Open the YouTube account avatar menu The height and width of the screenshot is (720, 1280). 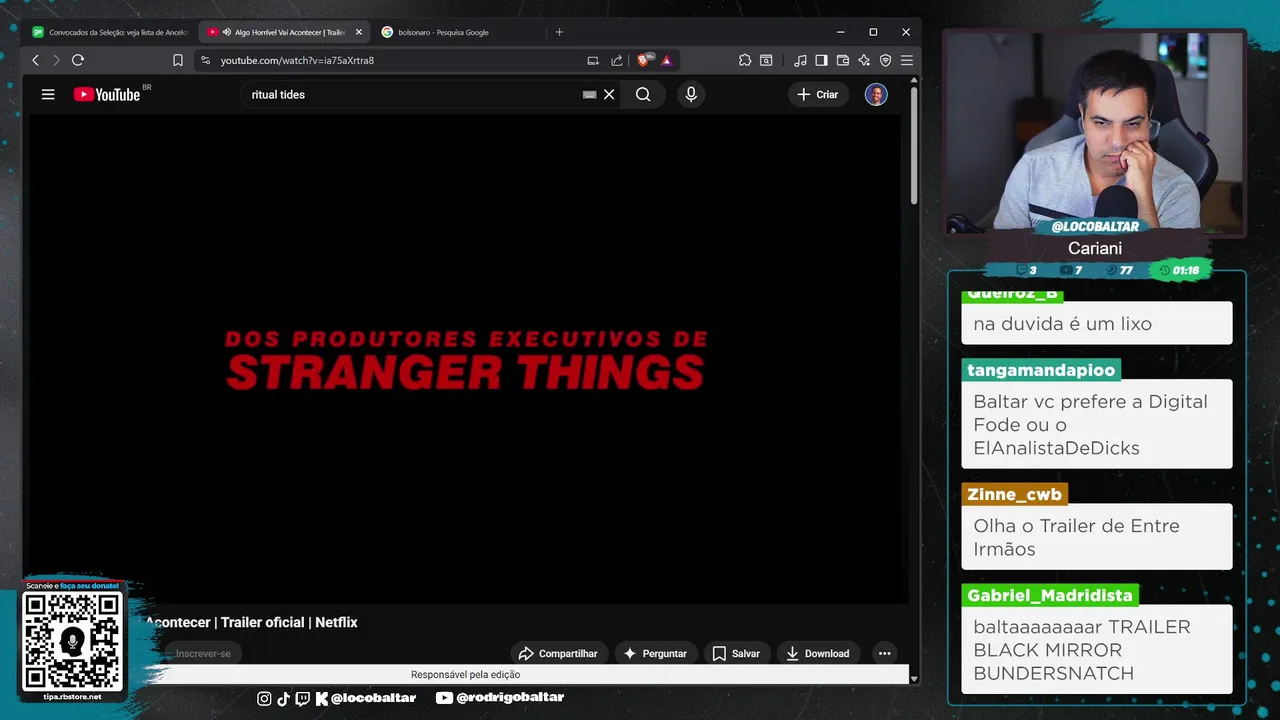876,94
